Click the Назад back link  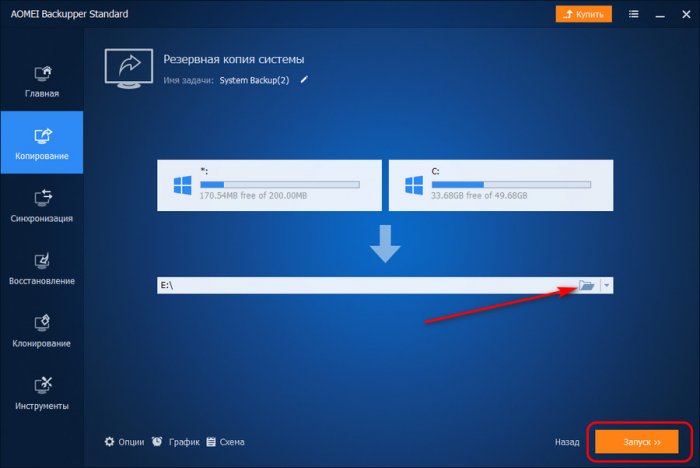[x=567, y=442]
